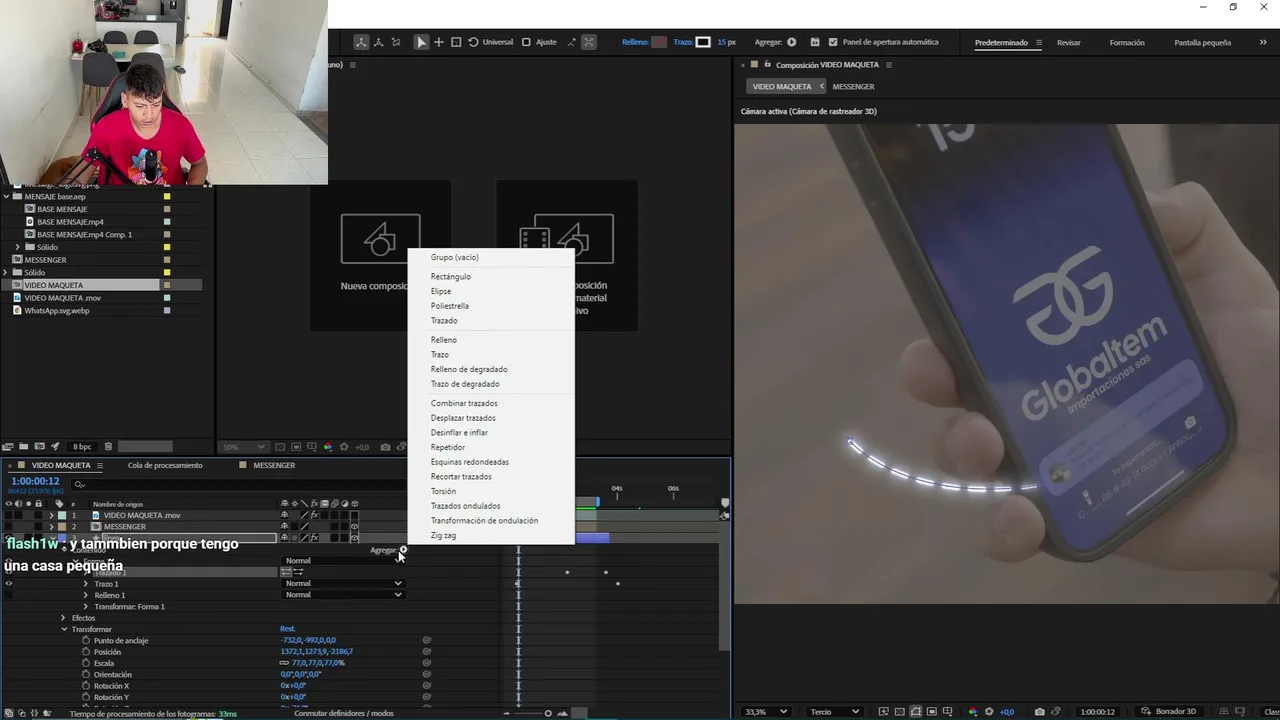This screenshot has width=1280, height=720.
Task: Choose Trazo de degradado from the menu
Action: click(465, 384)
